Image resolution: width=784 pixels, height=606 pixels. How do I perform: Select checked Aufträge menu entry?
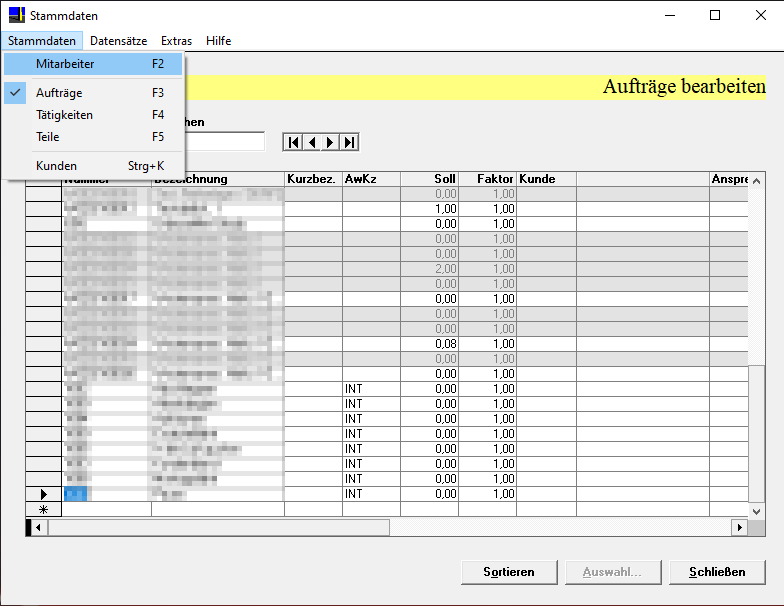coord(93,93)
